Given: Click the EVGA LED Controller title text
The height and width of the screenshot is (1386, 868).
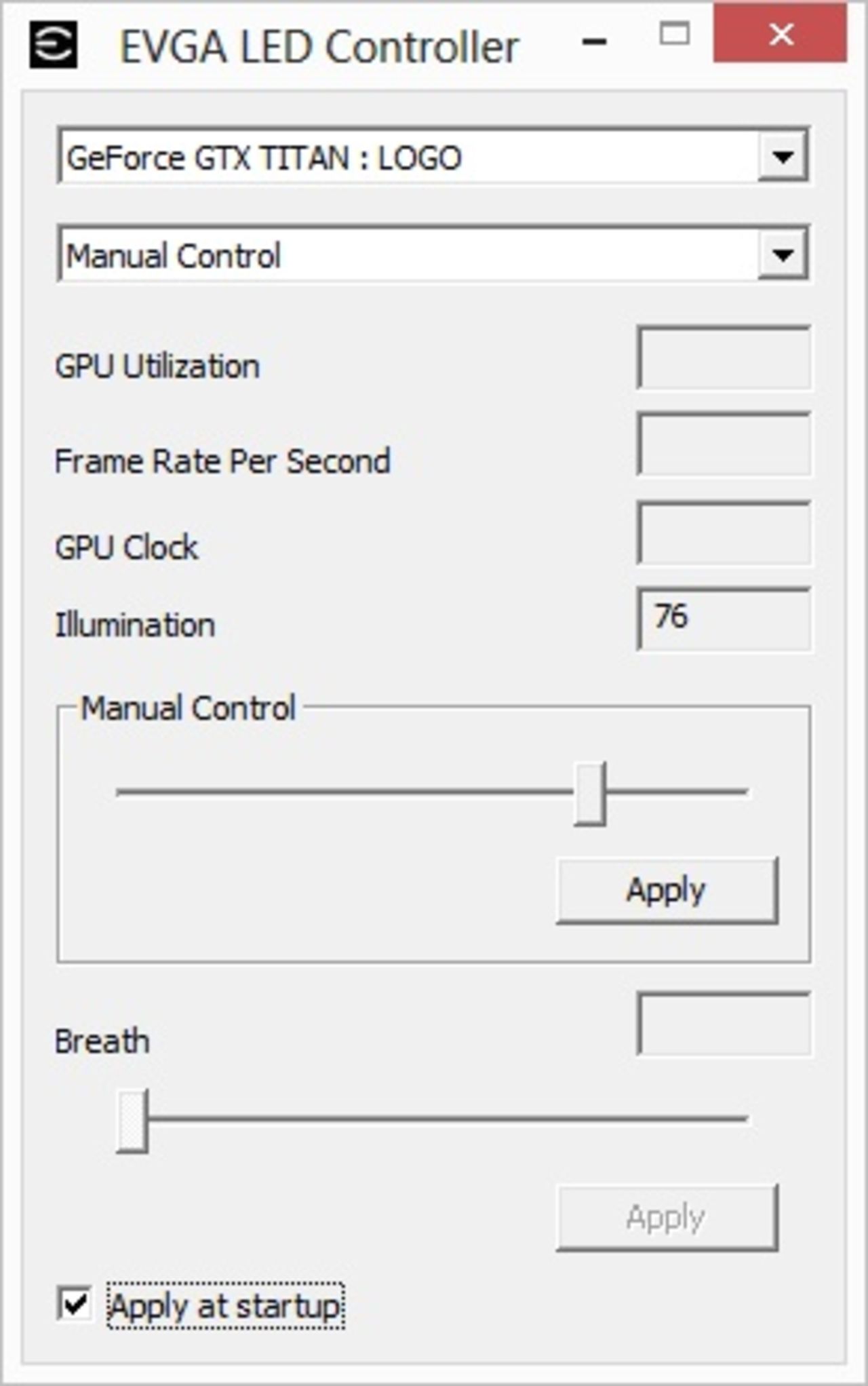Looking at the screenshot, I should coord(319,45).
